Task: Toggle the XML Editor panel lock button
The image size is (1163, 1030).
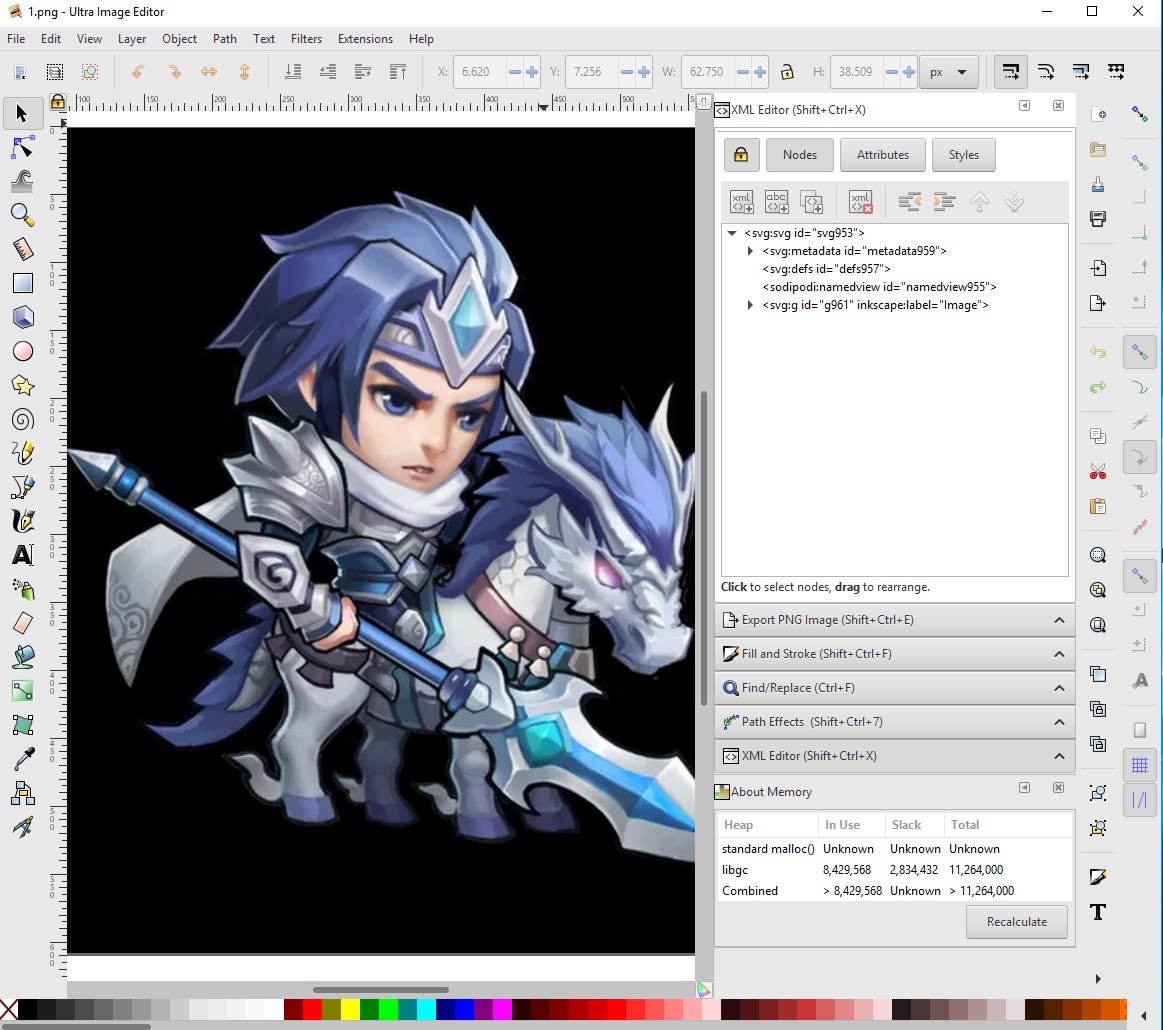Action: click(x=740, y=155)
